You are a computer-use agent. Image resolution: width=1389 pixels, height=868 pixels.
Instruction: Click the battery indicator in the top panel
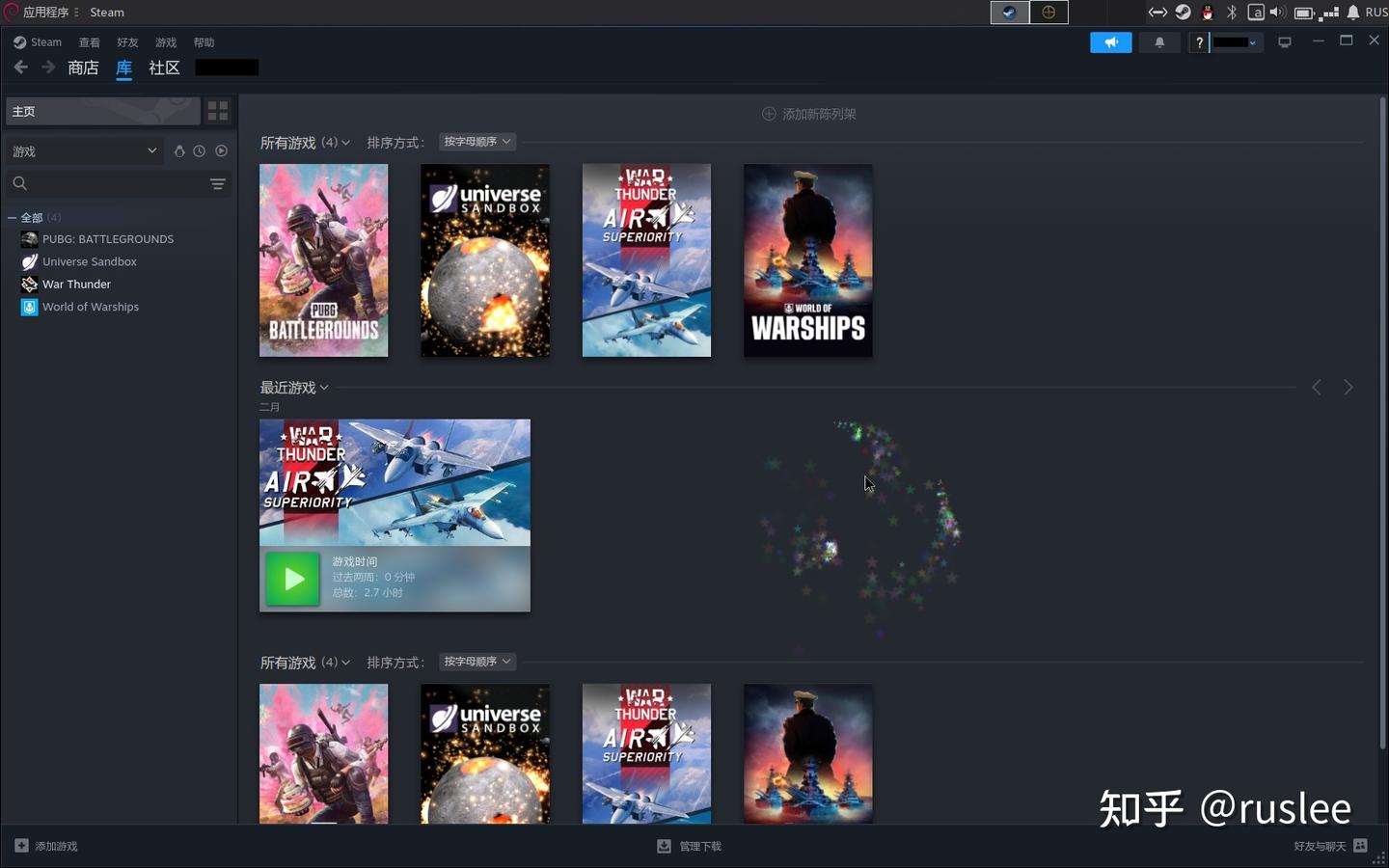[x=1304, y=13]
